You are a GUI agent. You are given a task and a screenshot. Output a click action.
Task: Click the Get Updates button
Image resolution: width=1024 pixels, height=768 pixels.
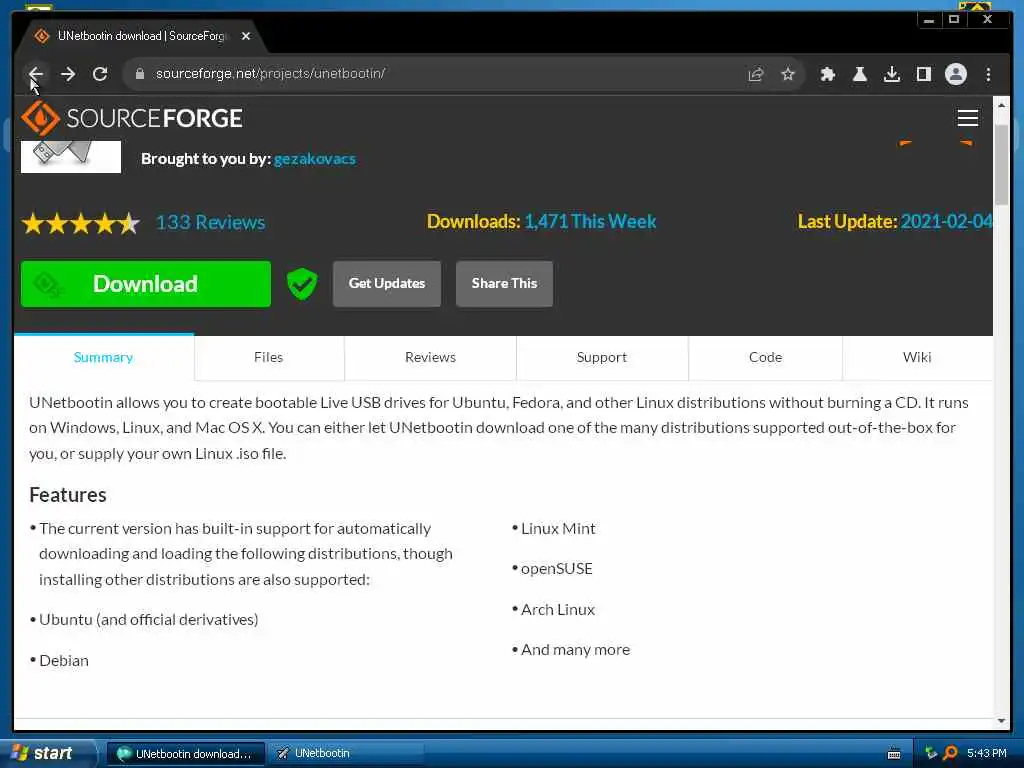[x=387, y=283]
